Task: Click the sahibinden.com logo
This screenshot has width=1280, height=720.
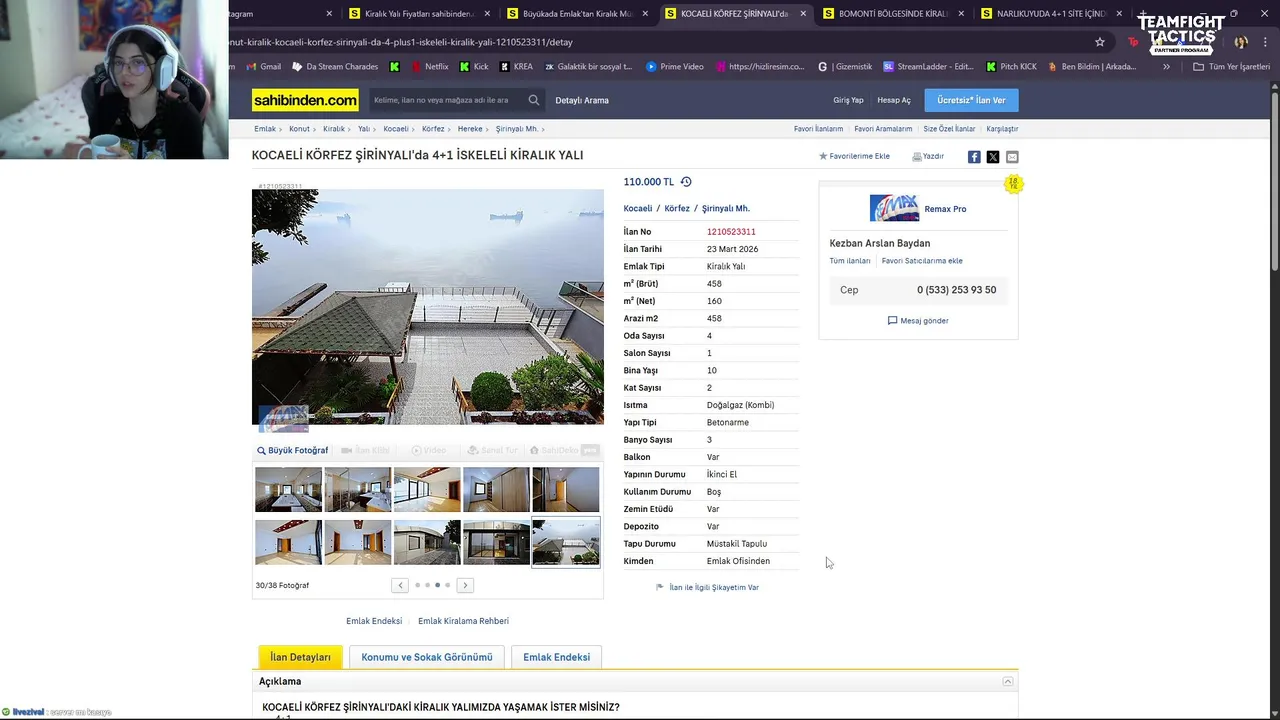Action: [x=305, y=100]
